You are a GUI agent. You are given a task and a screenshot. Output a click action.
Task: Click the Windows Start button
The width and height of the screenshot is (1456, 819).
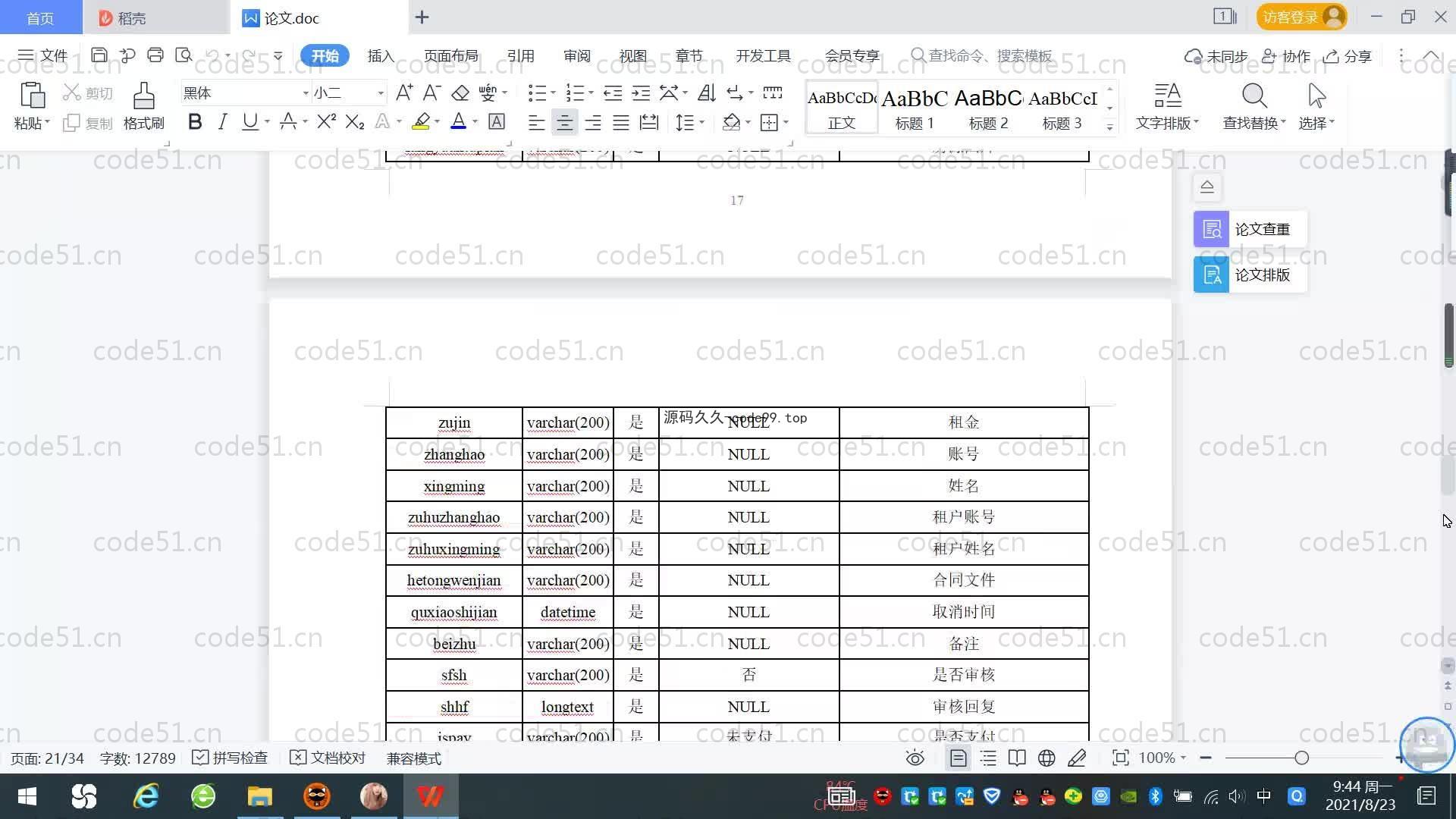coord(27,796)
